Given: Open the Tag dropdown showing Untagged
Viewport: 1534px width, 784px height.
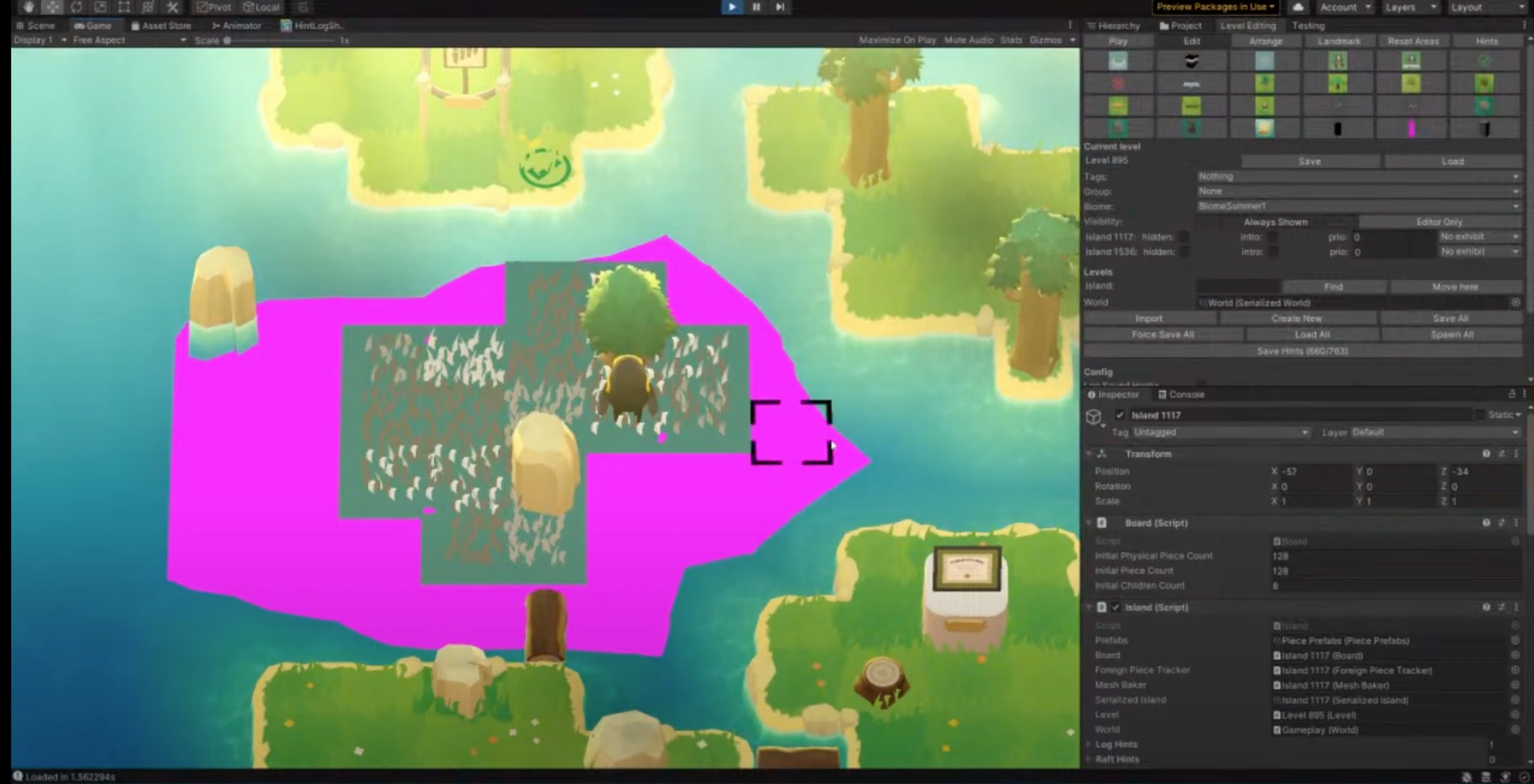Looking at the screenshot, I should [x=1221, y=432].
